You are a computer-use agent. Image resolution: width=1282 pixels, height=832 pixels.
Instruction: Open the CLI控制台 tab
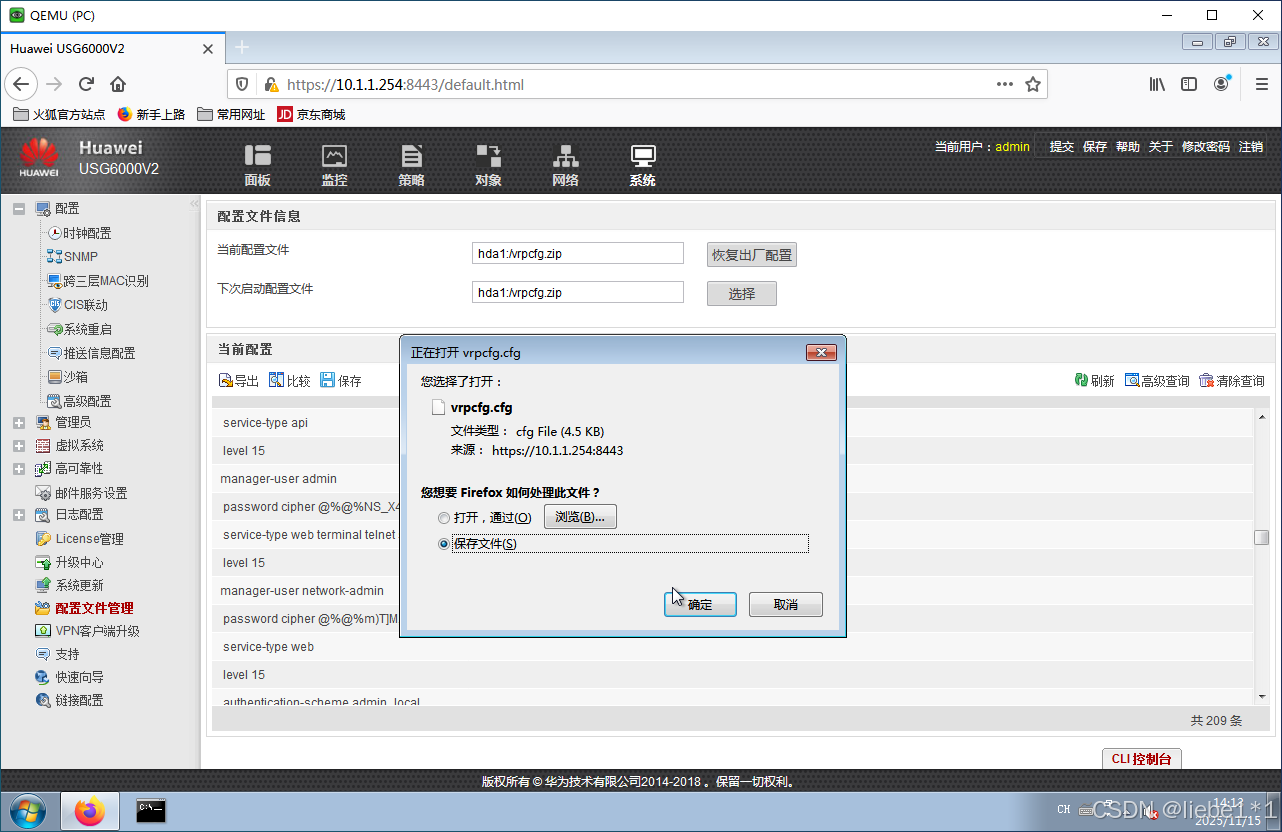tap(1141, 759)
